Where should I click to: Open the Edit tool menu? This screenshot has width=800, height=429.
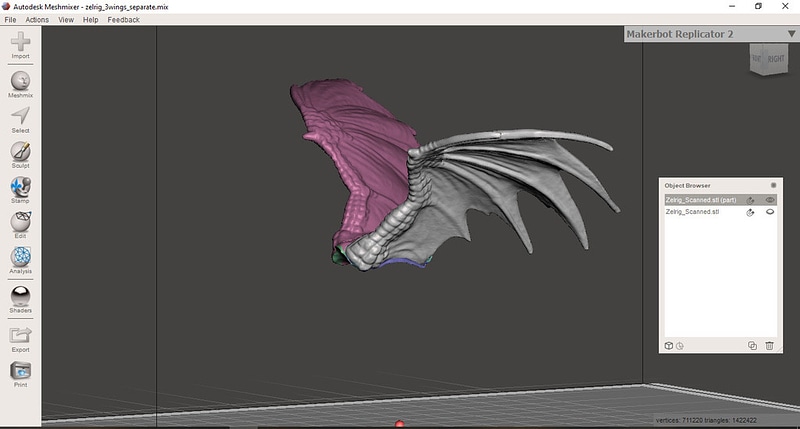click(x=20, y=225)
